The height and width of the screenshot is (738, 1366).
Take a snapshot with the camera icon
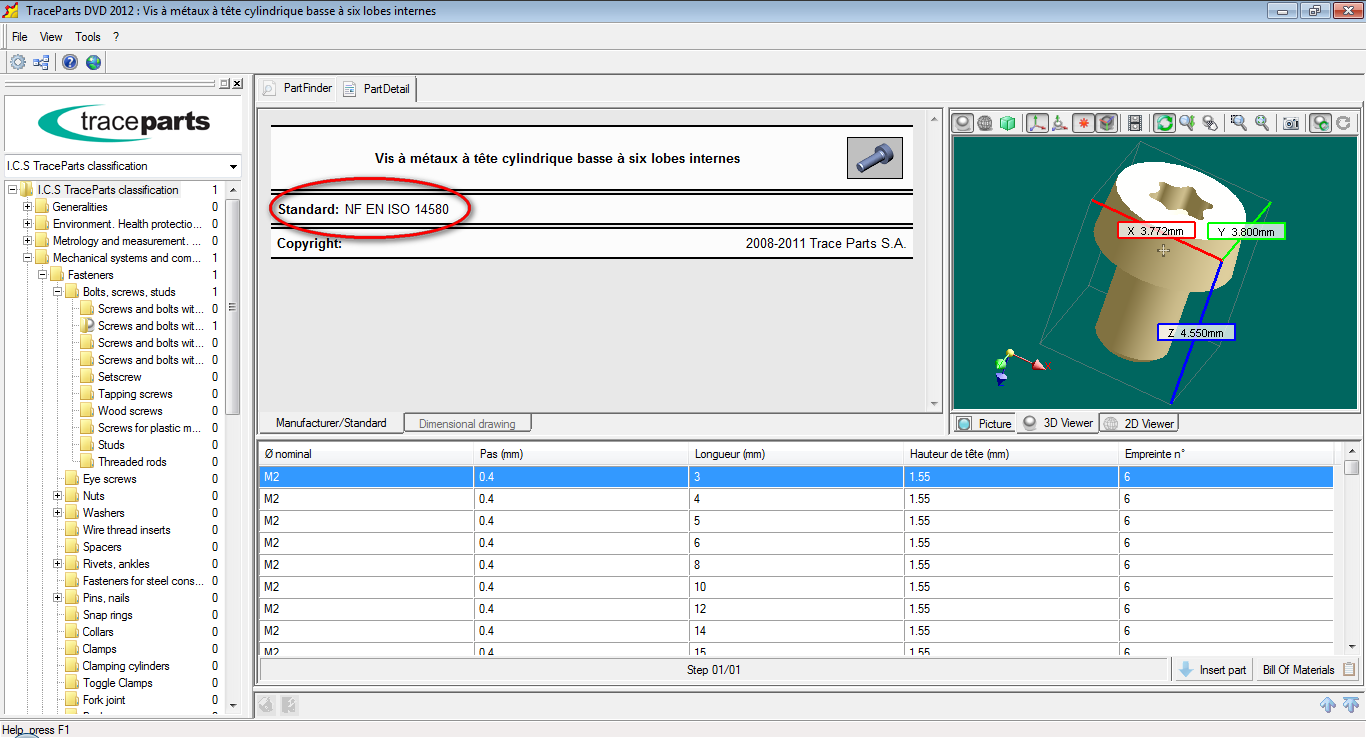(1291, 123)
